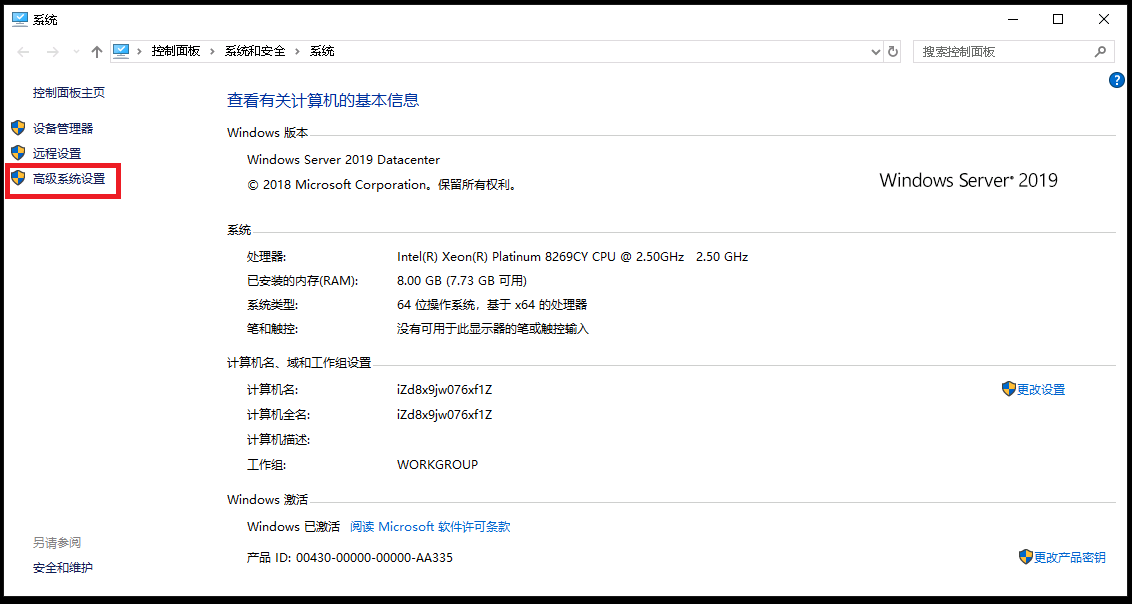This screenshot has width=1132, height=604.
Task: Click the pen and touch value 没有可用于此显示器的笔或触控输入
Action: (x=493, y=329)
